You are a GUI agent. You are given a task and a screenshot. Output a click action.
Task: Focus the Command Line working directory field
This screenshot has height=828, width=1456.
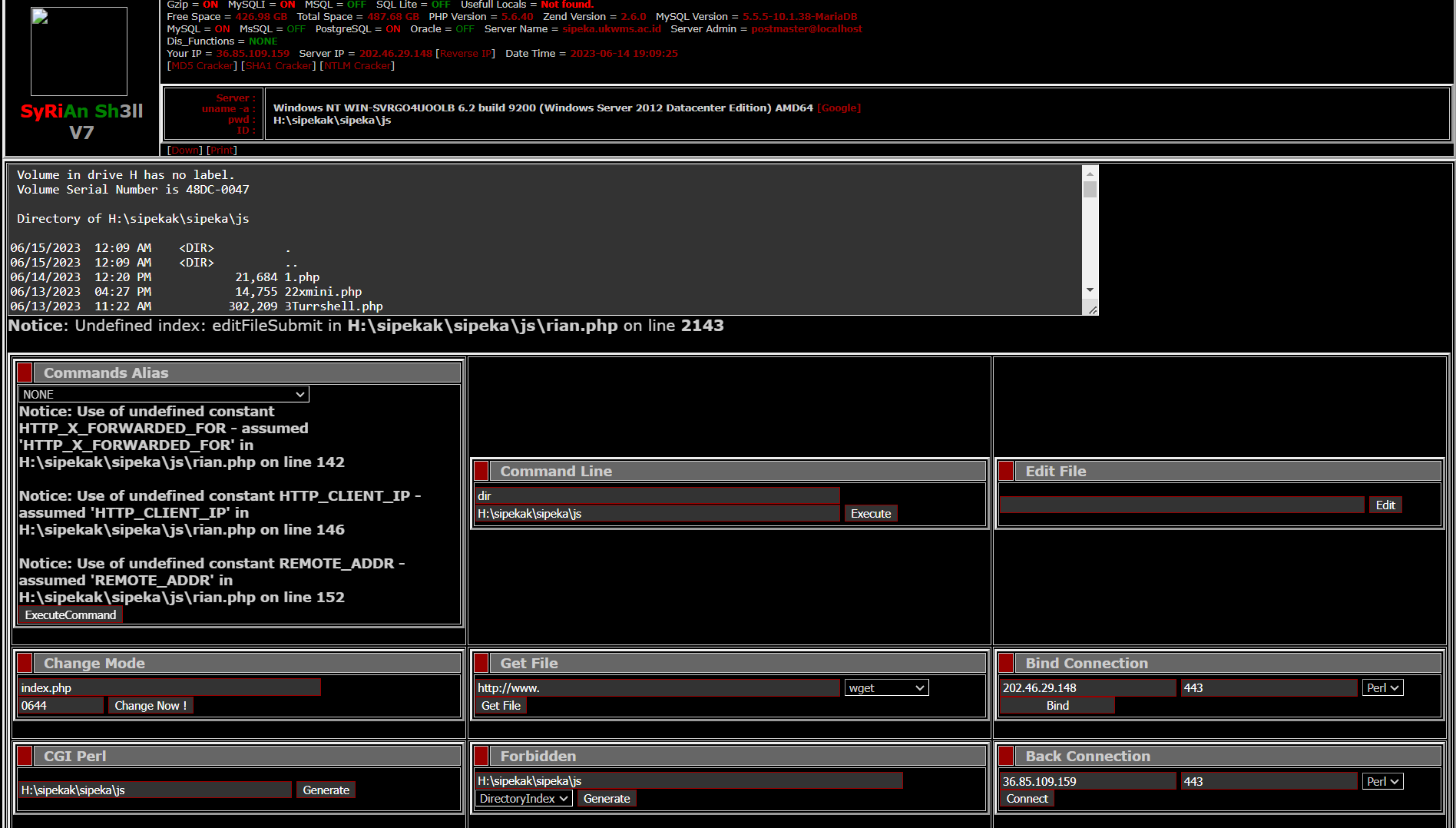pos(657,514)
